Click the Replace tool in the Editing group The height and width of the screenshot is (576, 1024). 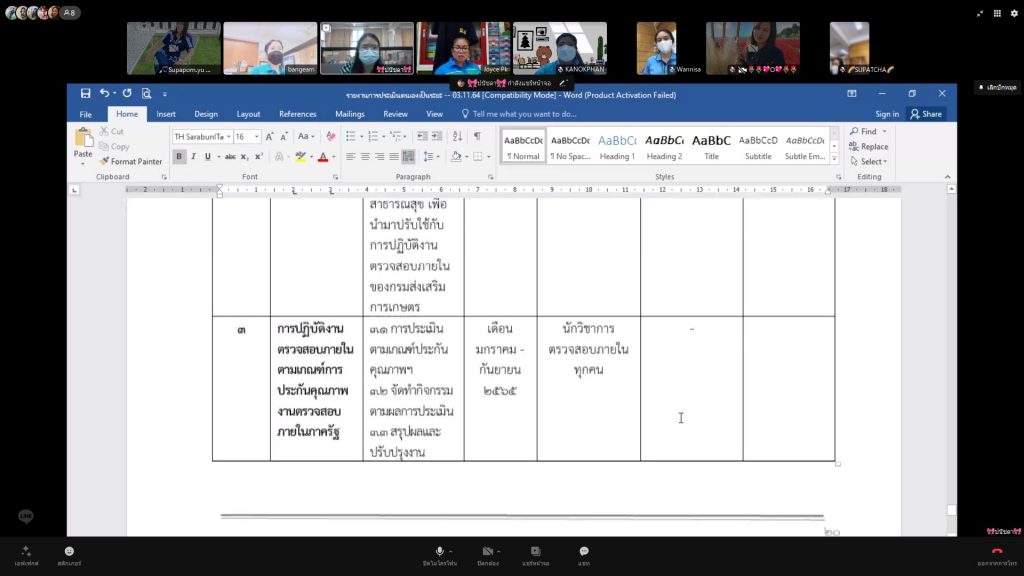click(x=868, y=146)
